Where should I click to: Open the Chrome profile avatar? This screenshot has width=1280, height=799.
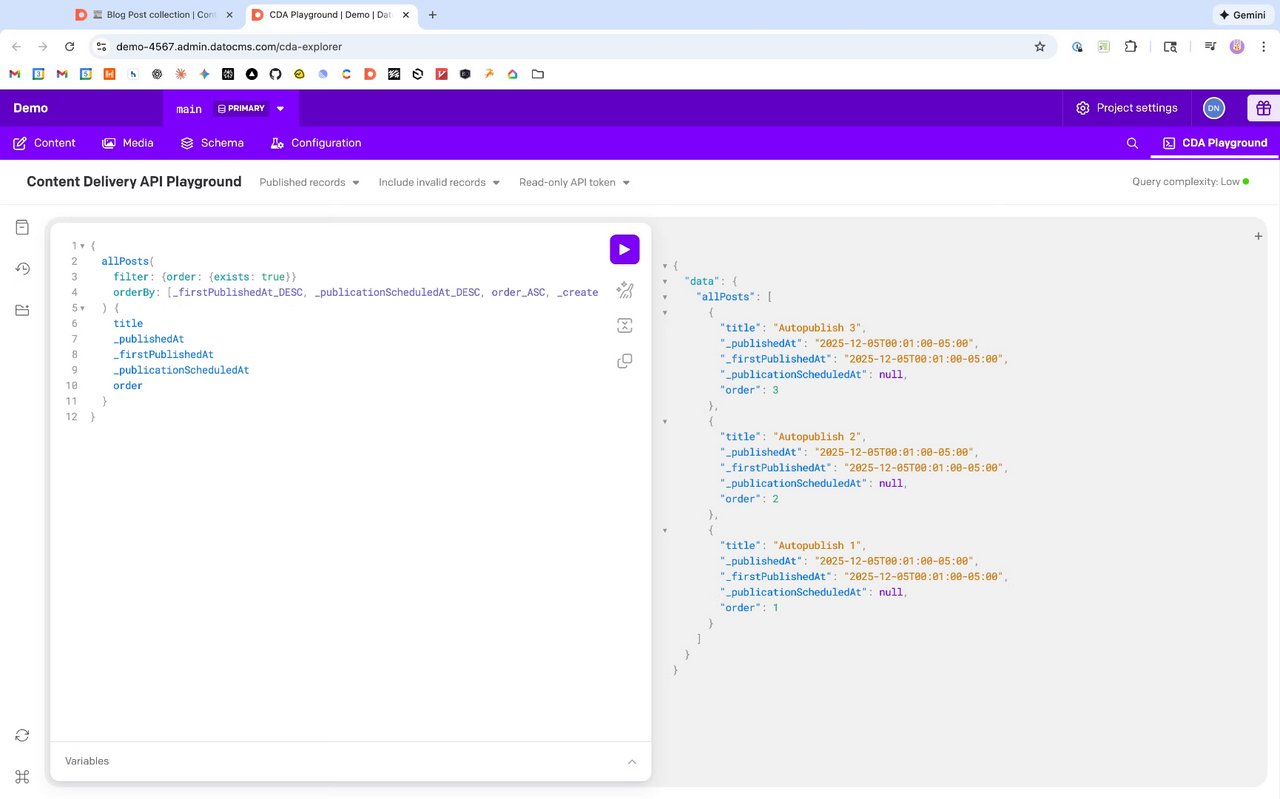[1237, 46]
